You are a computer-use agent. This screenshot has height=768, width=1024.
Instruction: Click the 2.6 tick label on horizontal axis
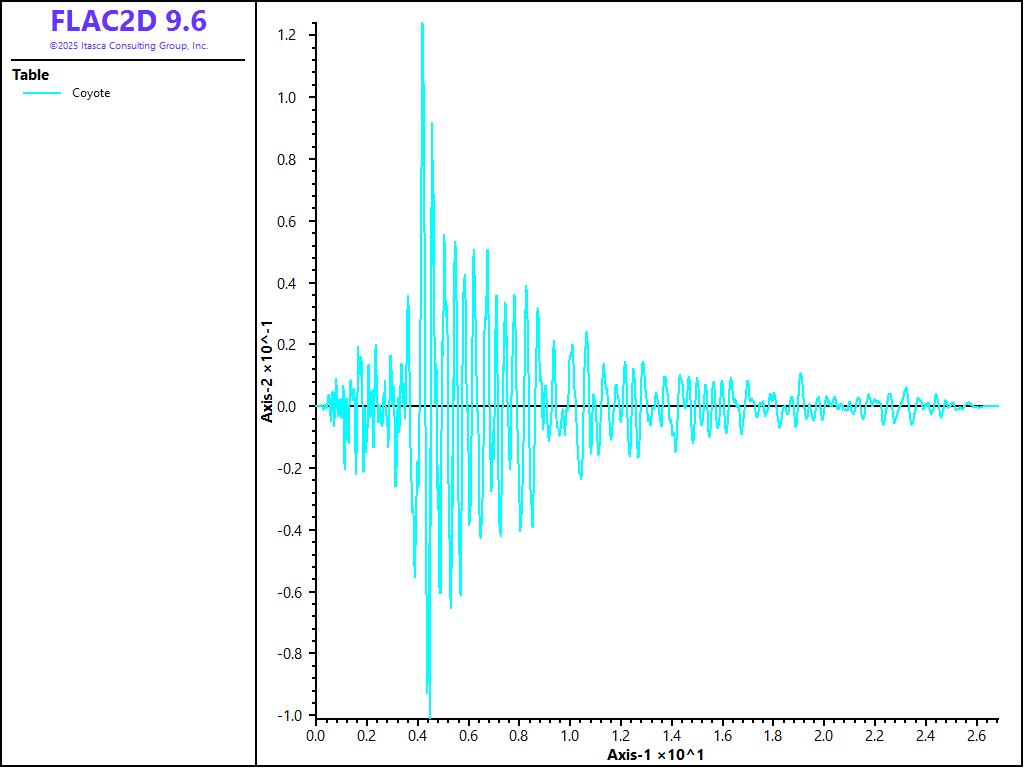976,737
